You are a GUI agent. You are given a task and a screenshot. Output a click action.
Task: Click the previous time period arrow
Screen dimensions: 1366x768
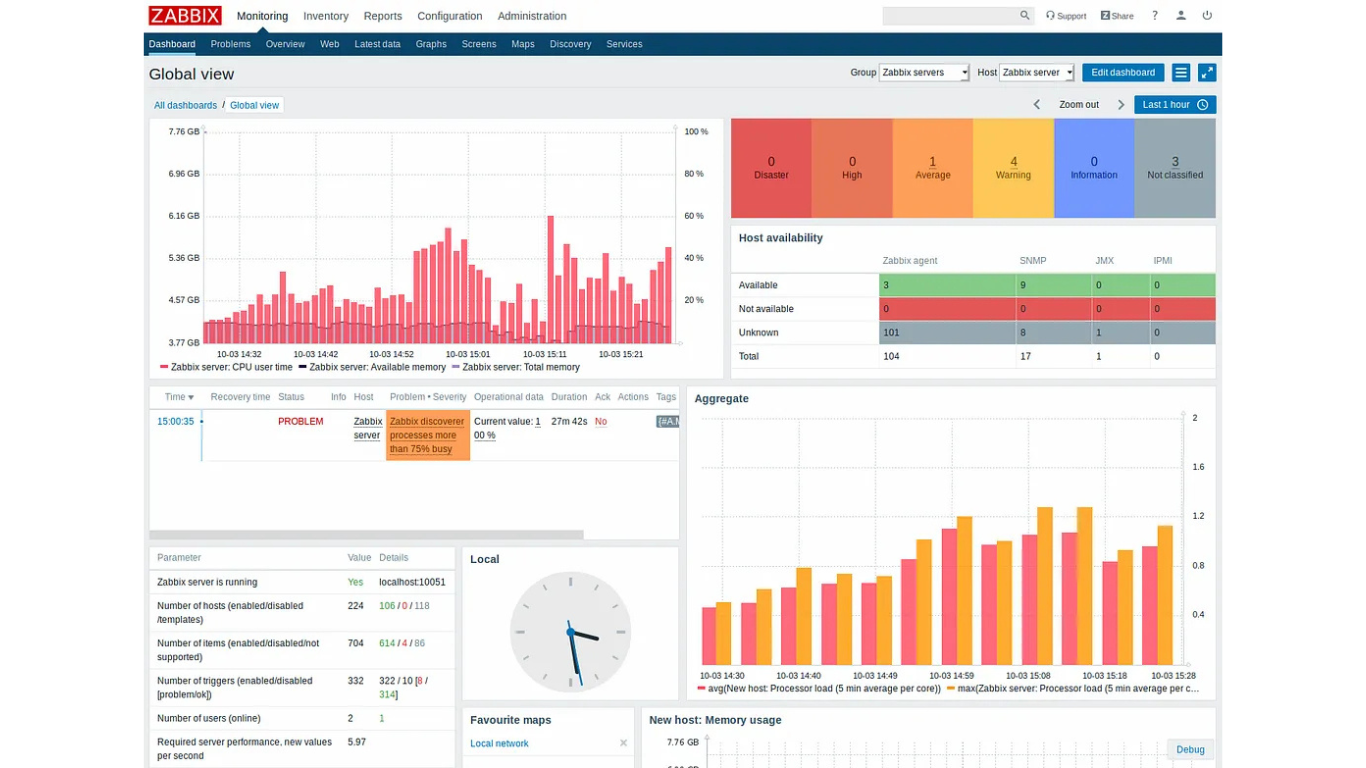1037,105
